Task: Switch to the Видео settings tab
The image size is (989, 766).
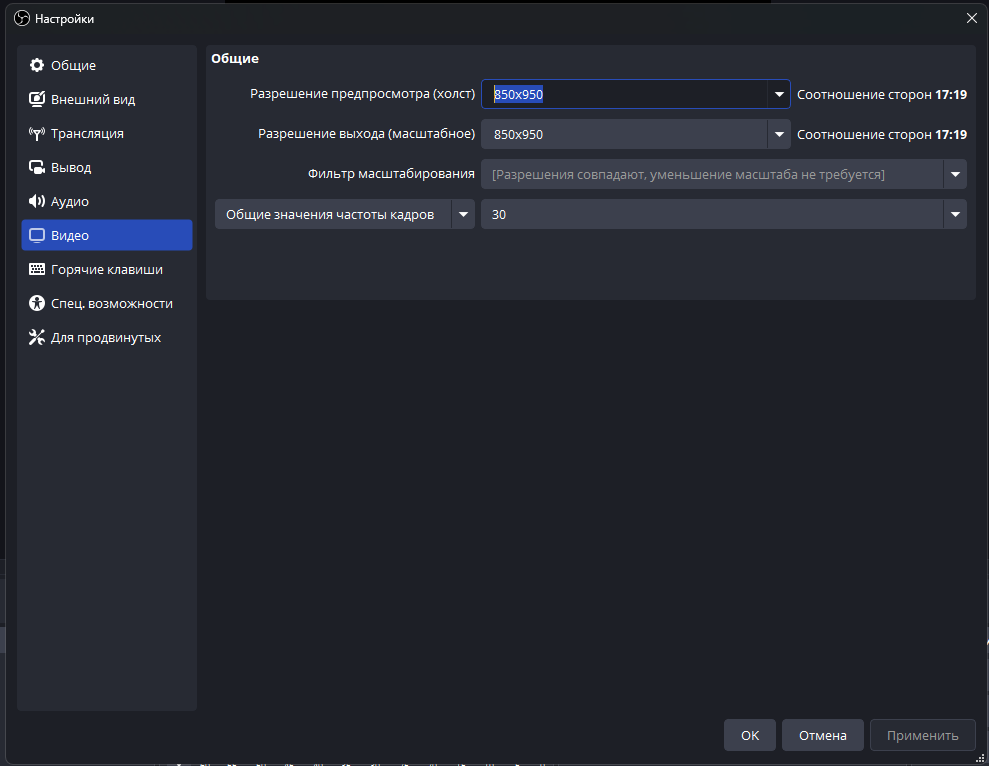Action: (106, 236)
